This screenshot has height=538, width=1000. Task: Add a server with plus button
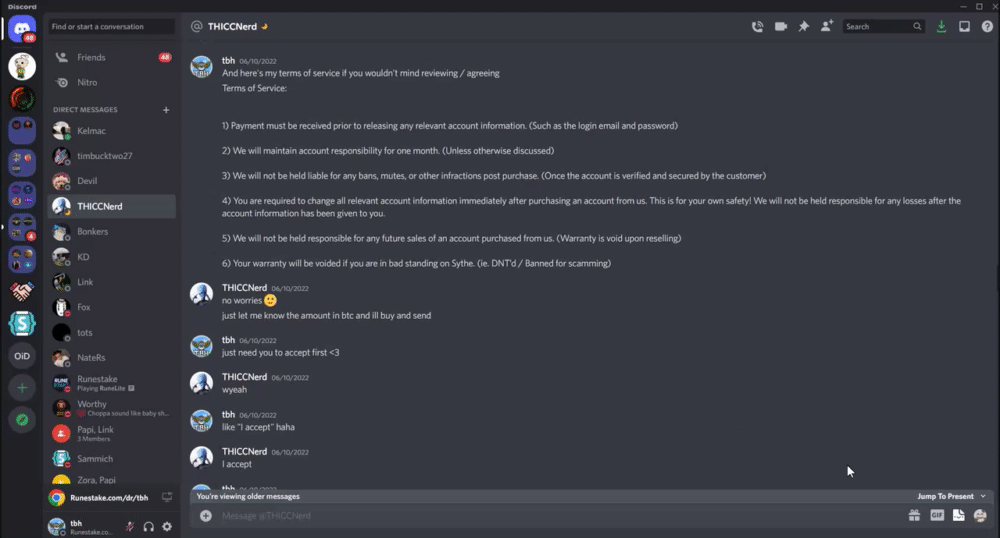pyautogui.click(x=22, y=387)
